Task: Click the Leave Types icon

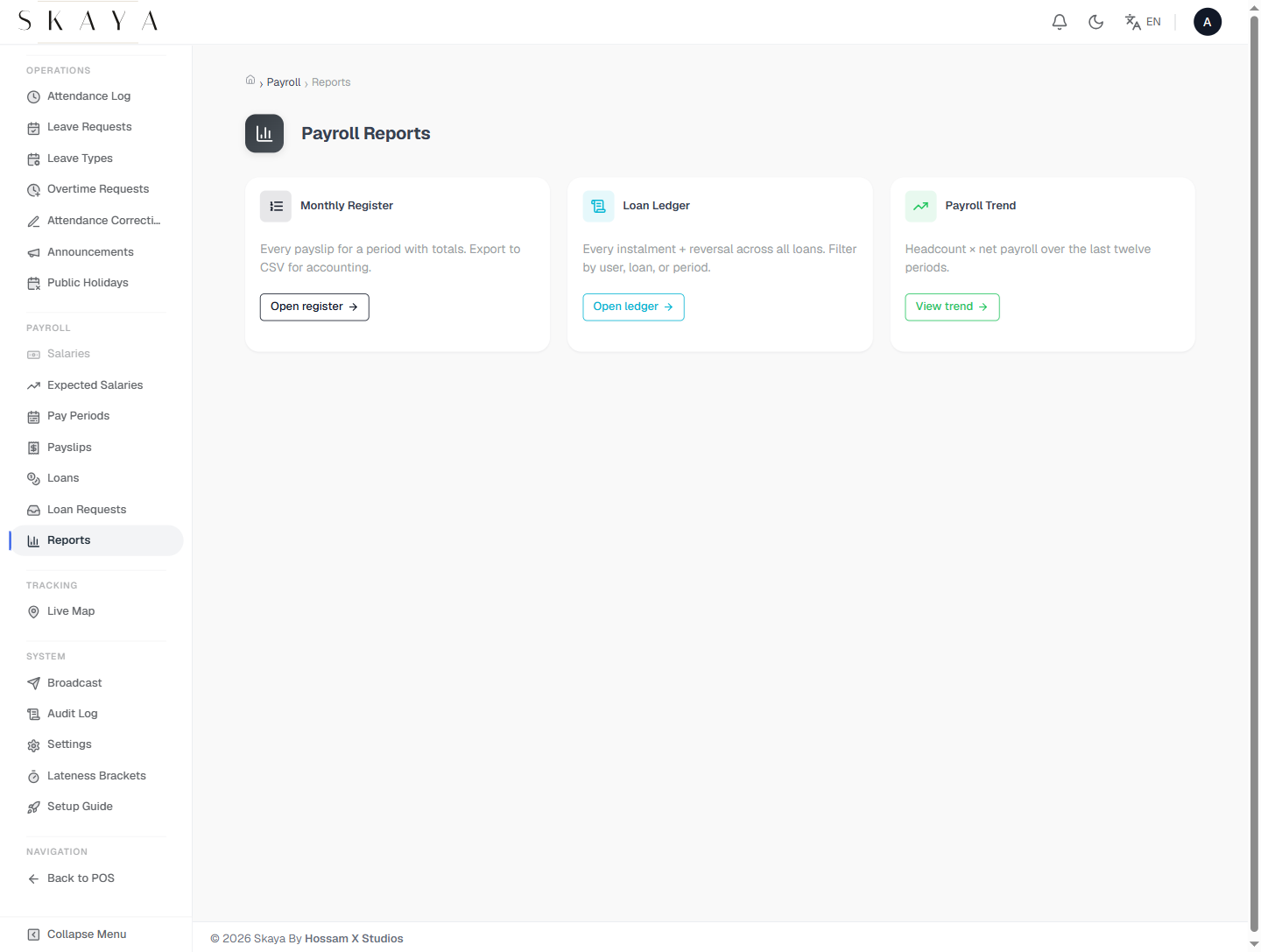Action: tap(33, 159)
